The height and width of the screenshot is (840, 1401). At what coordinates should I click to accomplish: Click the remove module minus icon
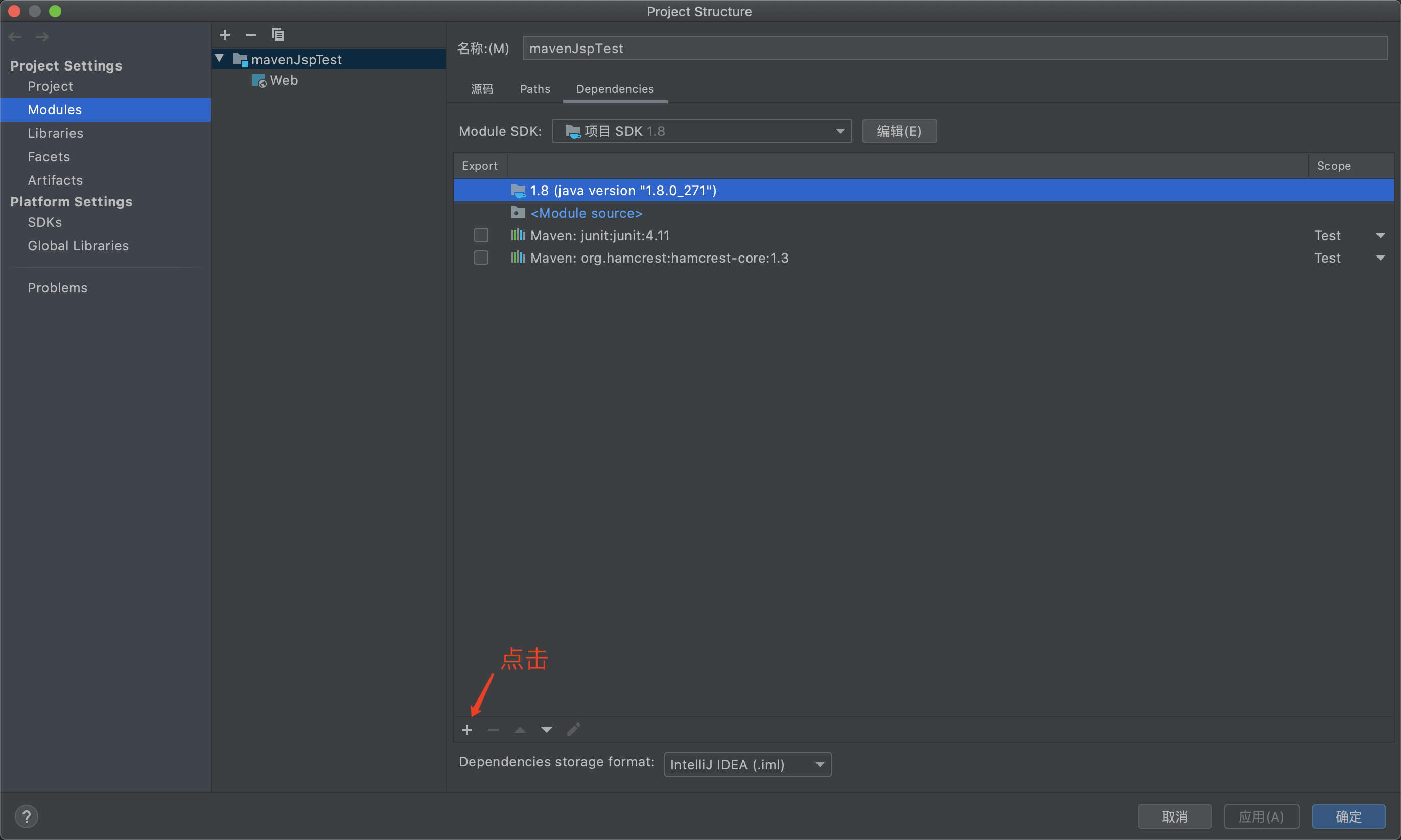click(x=251, y=35)
